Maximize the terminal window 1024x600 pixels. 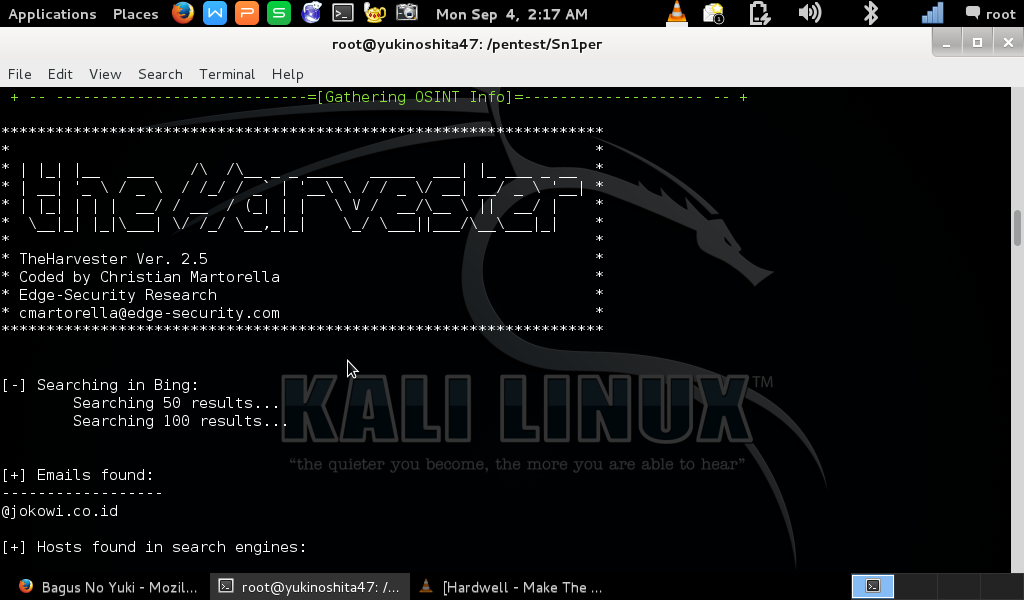point(977,43)
